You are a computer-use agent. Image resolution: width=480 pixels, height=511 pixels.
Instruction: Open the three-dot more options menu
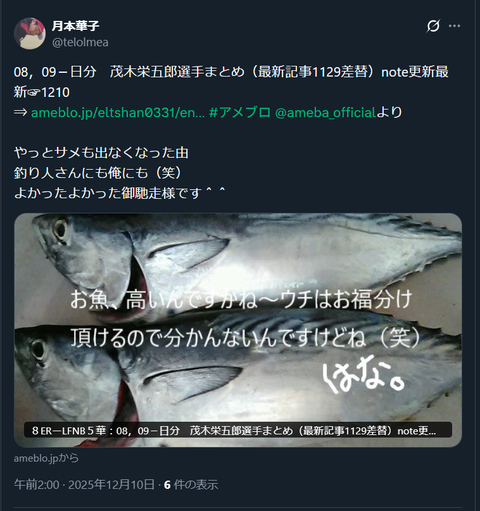point(454,26)
